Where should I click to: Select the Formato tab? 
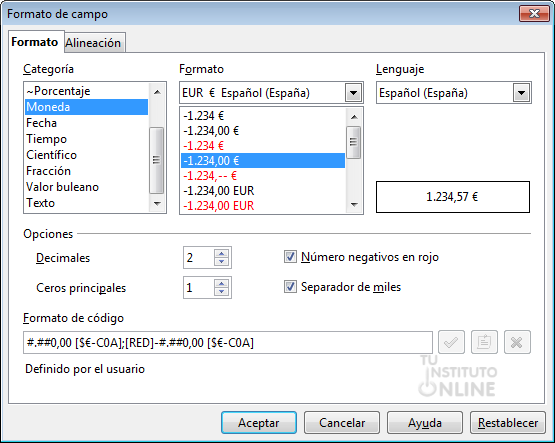pyautogui.click(x=35, y=42)
